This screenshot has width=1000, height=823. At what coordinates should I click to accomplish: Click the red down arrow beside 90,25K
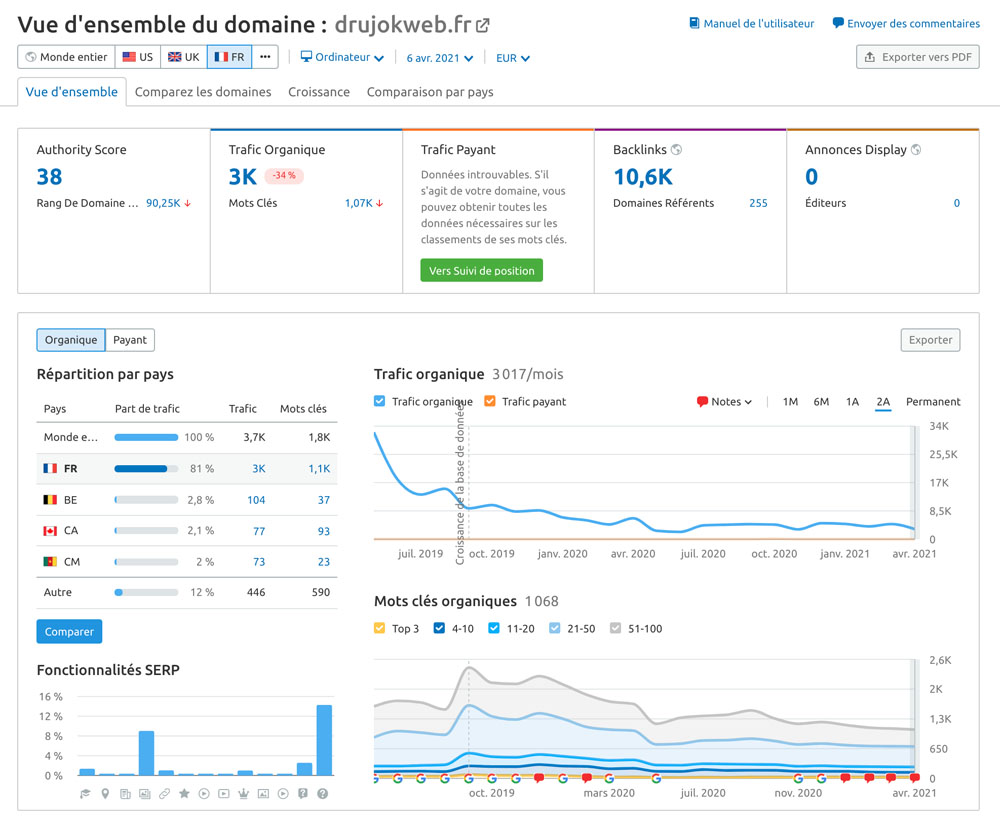click(188, 204)
